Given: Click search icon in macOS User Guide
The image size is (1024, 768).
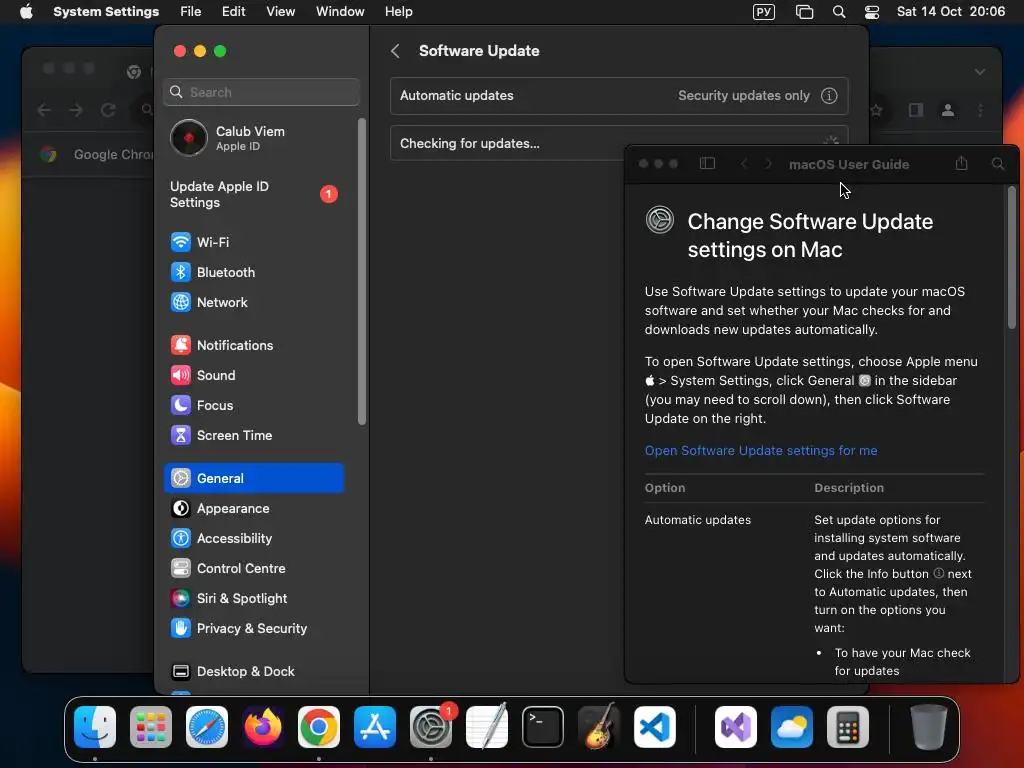Looking at the screenshot, I should click(x=998, y=164).
